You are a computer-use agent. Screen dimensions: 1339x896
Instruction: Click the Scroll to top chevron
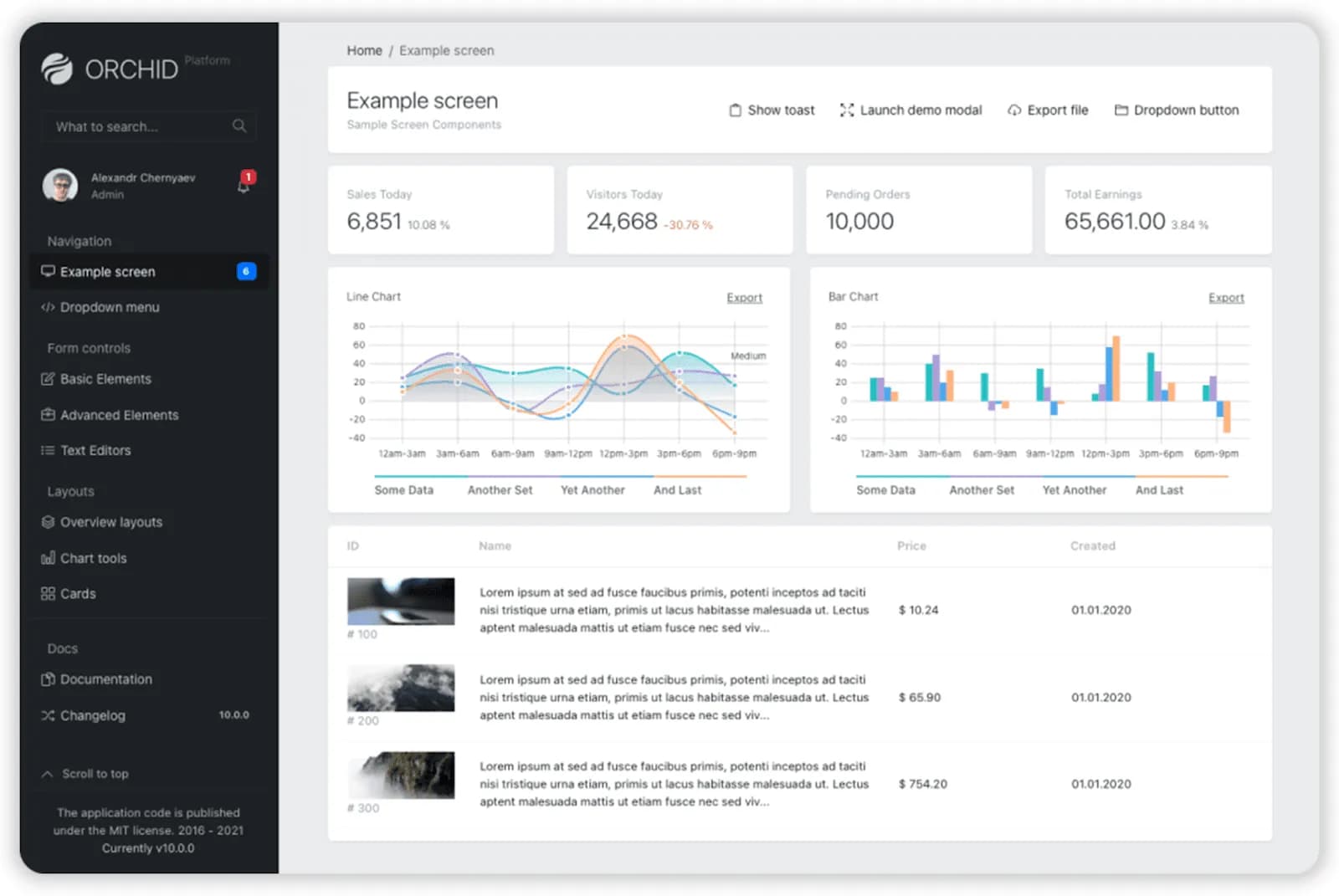(x=48, y=774)
